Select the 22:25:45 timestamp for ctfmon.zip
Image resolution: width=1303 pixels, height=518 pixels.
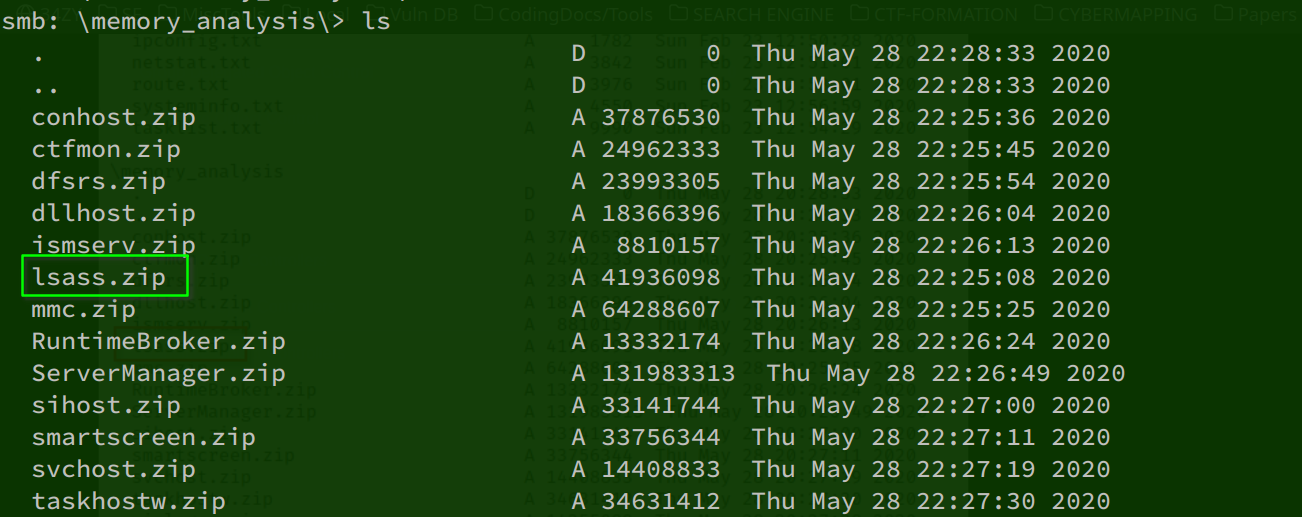click(976, 150)
